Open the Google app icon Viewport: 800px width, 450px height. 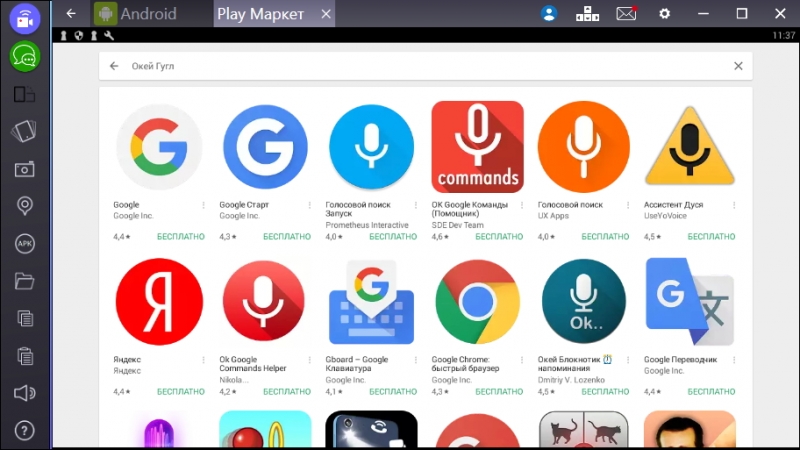click(159, 147)
